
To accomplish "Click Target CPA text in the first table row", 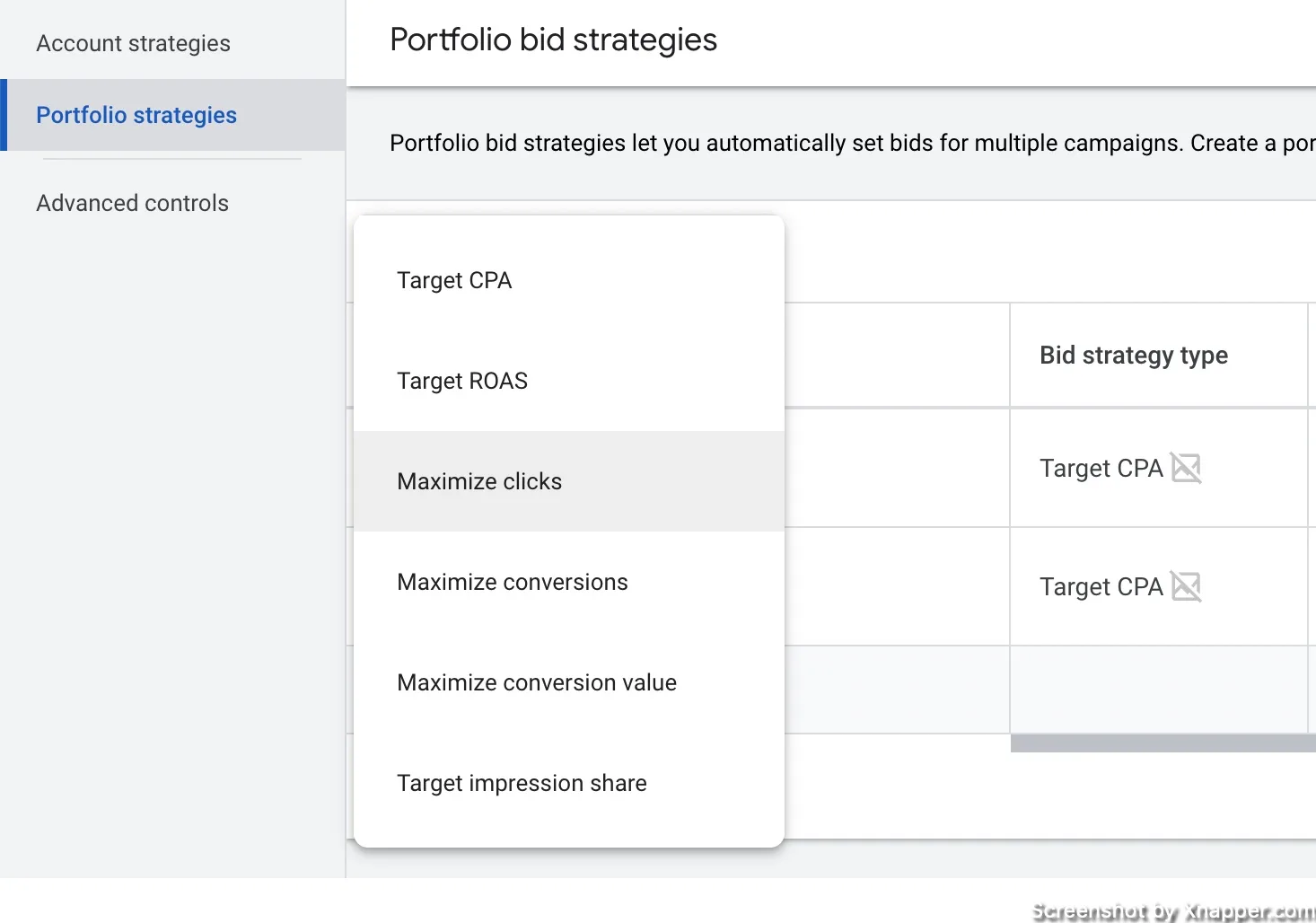I will point(1101,468).
